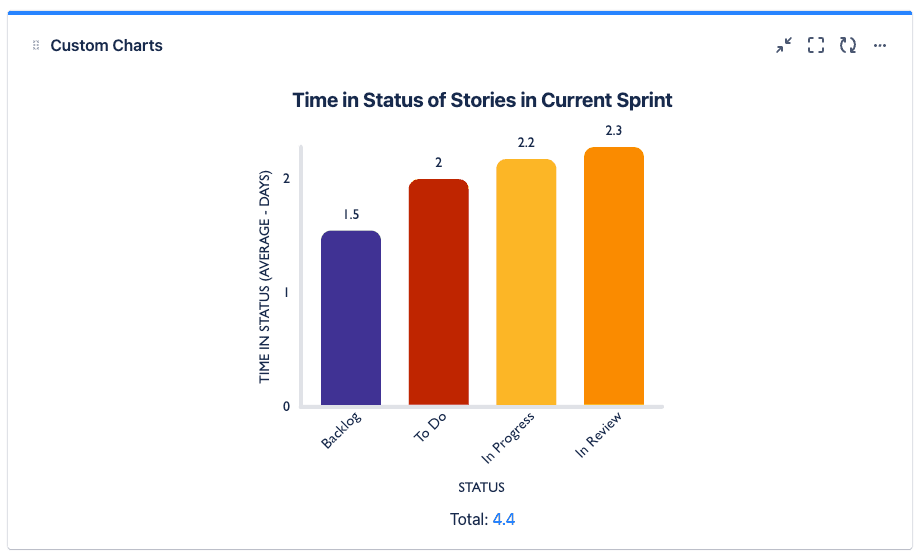Open the more options ellipsis menu

coord(880,45)
